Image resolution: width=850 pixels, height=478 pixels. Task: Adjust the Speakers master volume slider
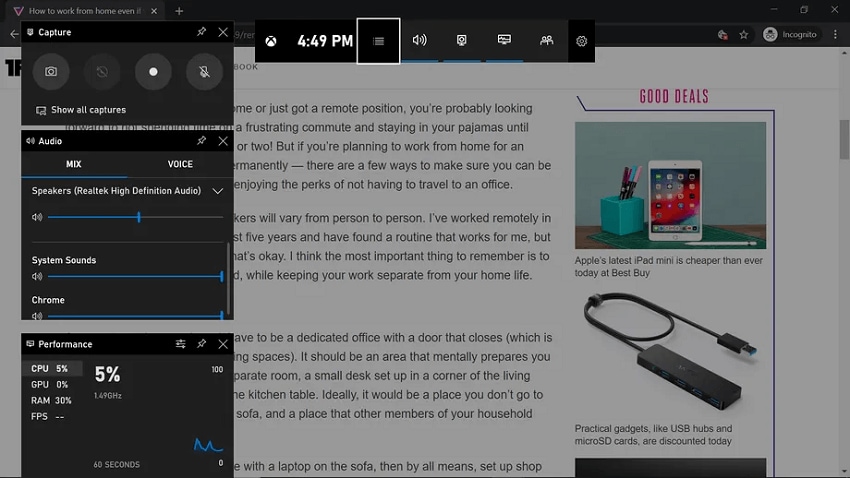point(136,217)
